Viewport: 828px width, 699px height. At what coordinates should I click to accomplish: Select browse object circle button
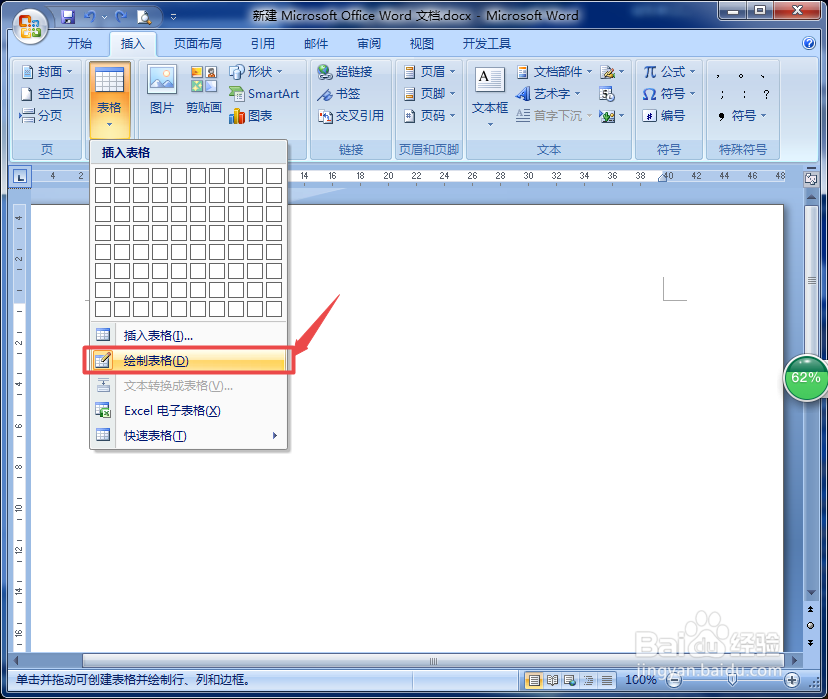coord(811,626)
